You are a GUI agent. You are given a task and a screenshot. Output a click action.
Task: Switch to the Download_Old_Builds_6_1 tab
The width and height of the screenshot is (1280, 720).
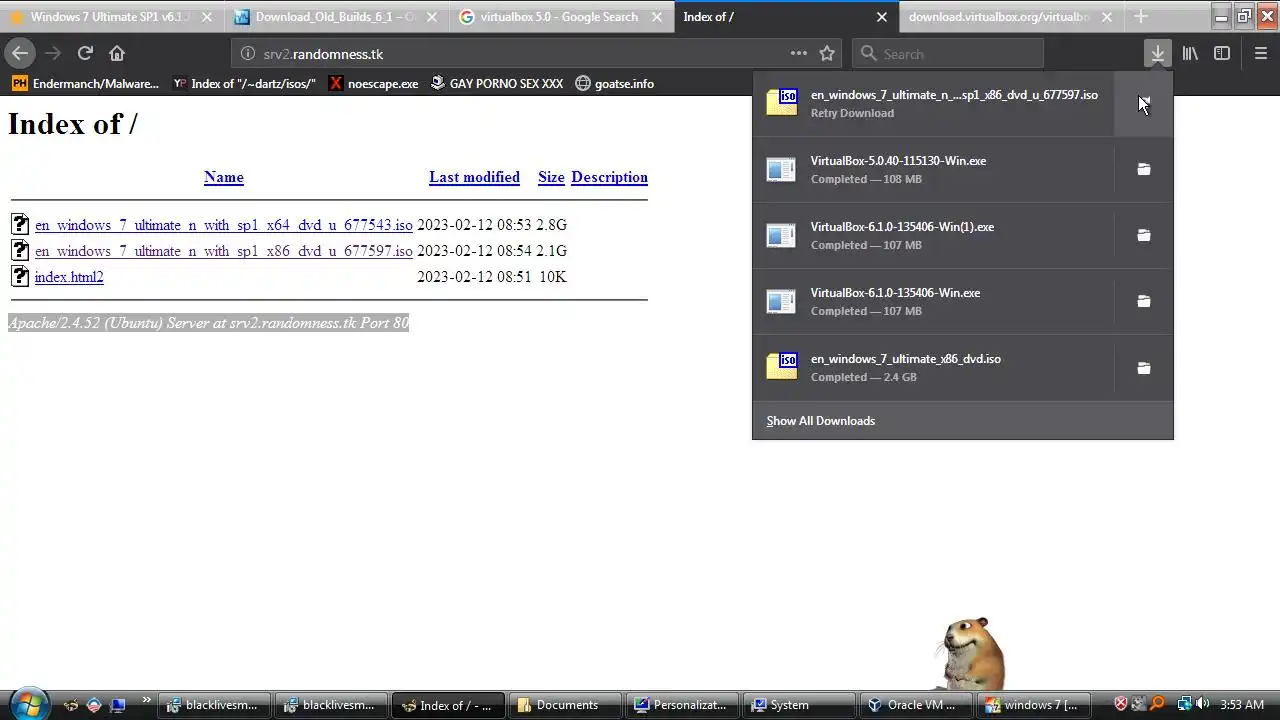336,17
